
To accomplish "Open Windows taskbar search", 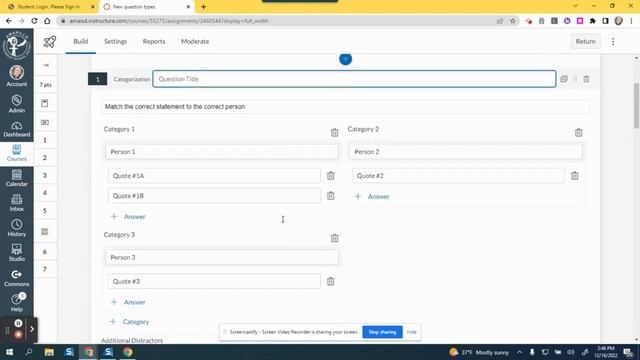I will point(29,352).
